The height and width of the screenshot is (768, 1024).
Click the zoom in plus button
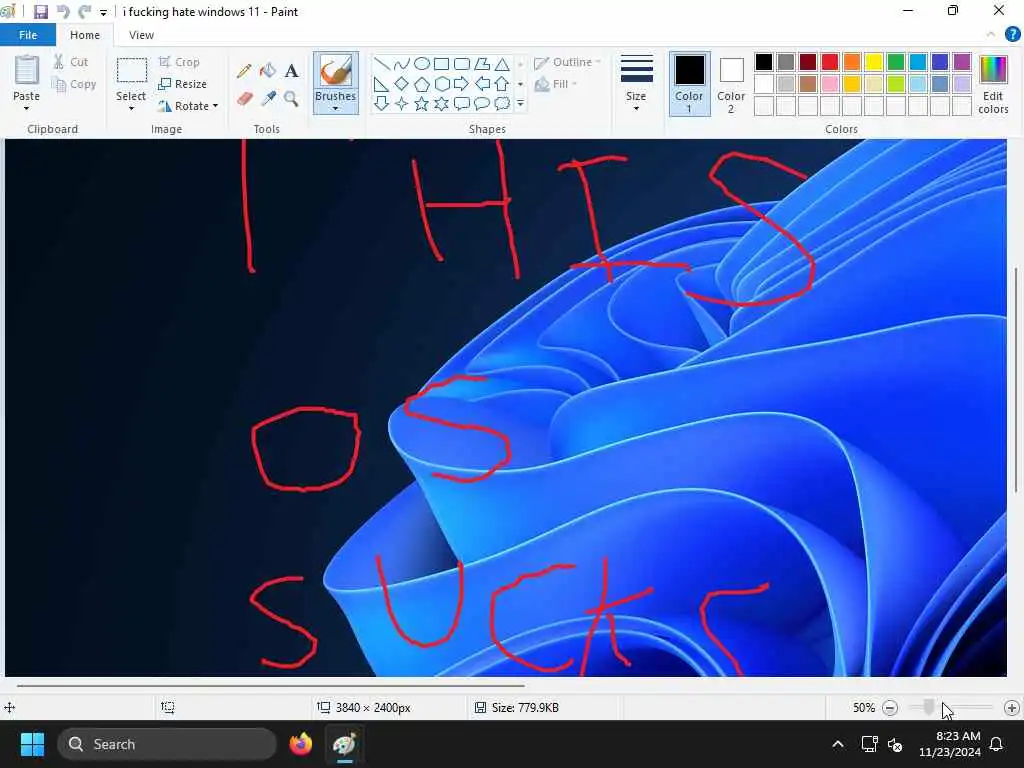[1012, 708]
